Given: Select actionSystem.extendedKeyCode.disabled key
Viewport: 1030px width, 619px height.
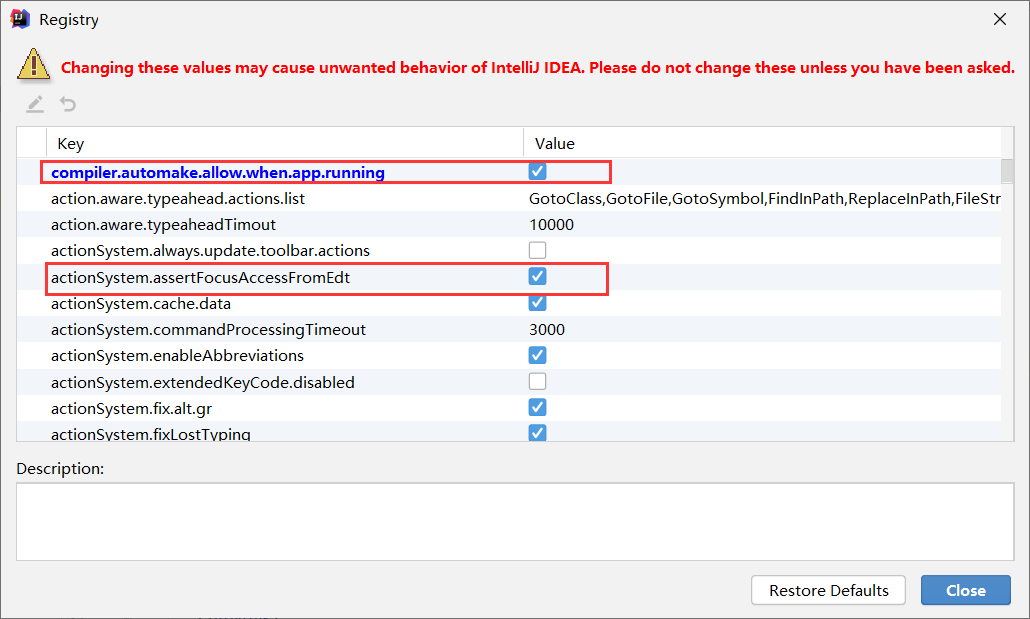Looking at the screenshot, I should pos(202,382).
